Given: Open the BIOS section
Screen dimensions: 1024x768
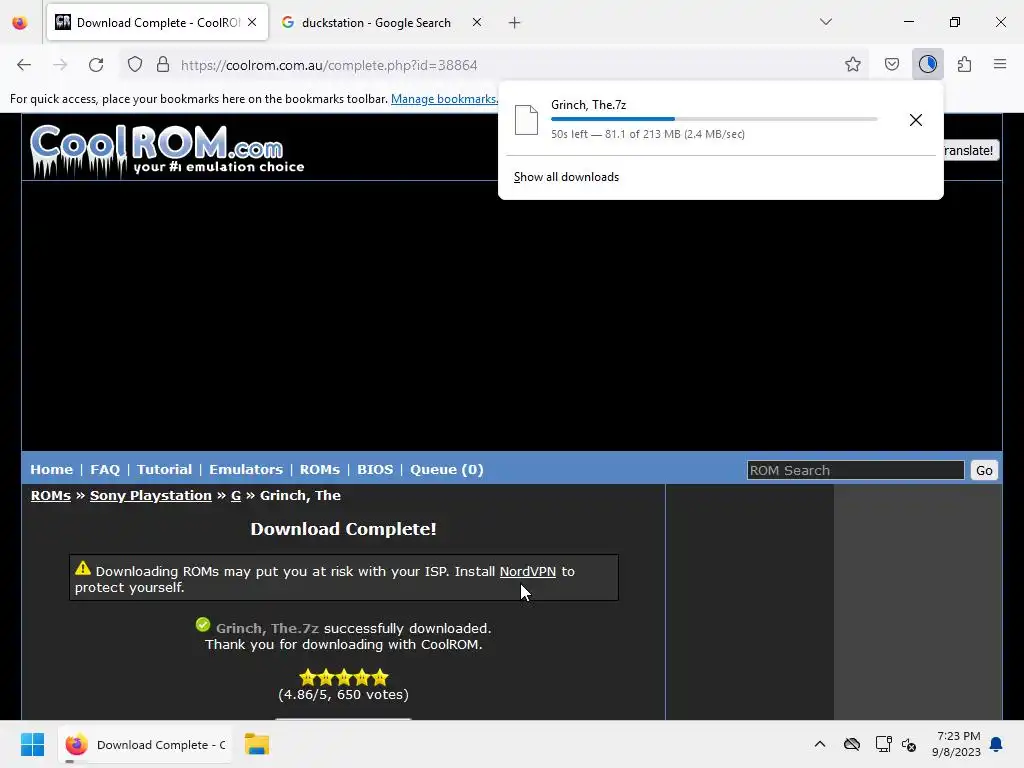Looking at the screenshot, I should pyautogui.click(x=375, y=470).
